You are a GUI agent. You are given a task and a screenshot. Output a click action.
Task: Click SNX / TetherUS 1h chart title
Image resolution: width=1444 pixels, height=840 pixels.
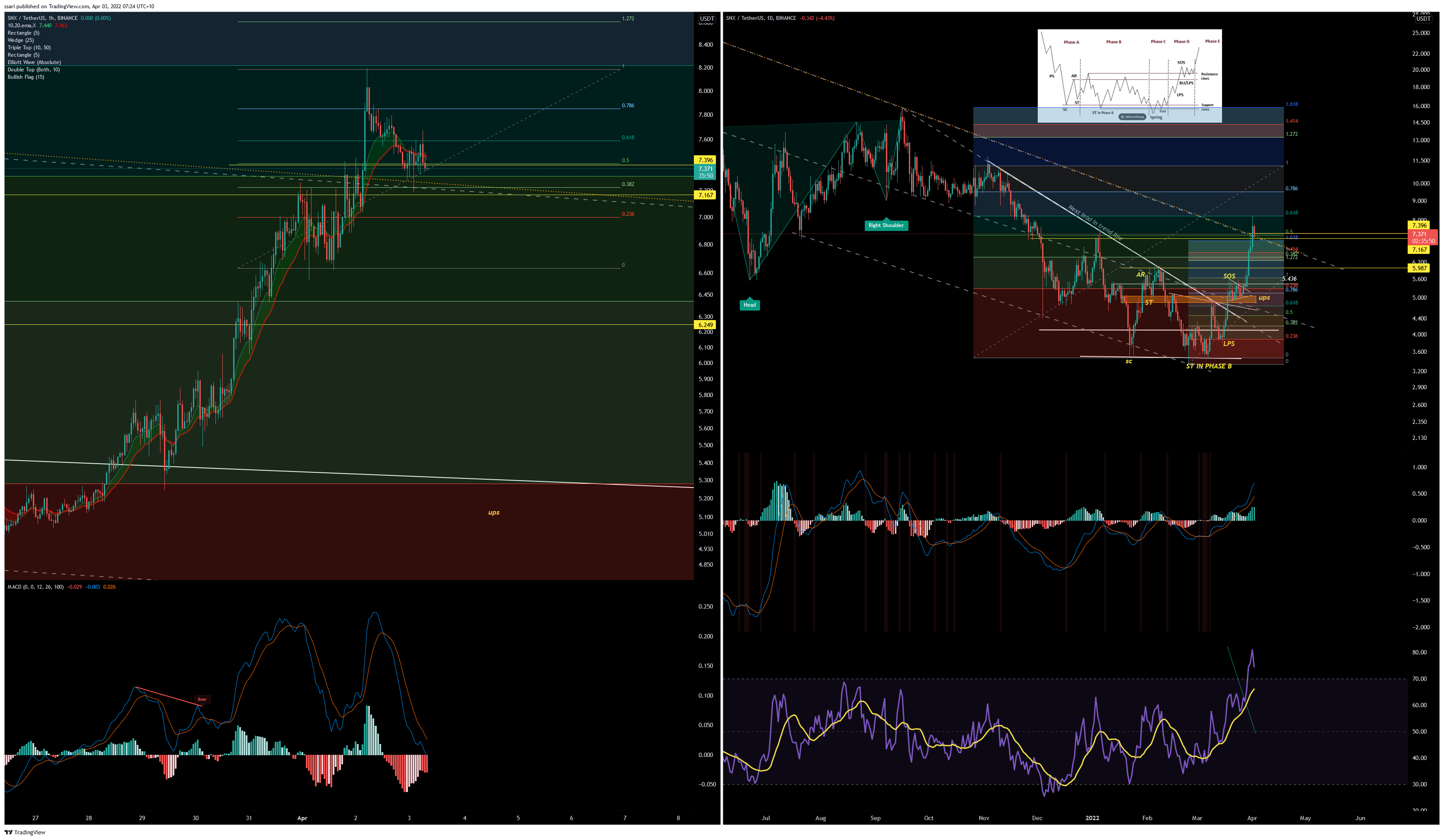42,18
